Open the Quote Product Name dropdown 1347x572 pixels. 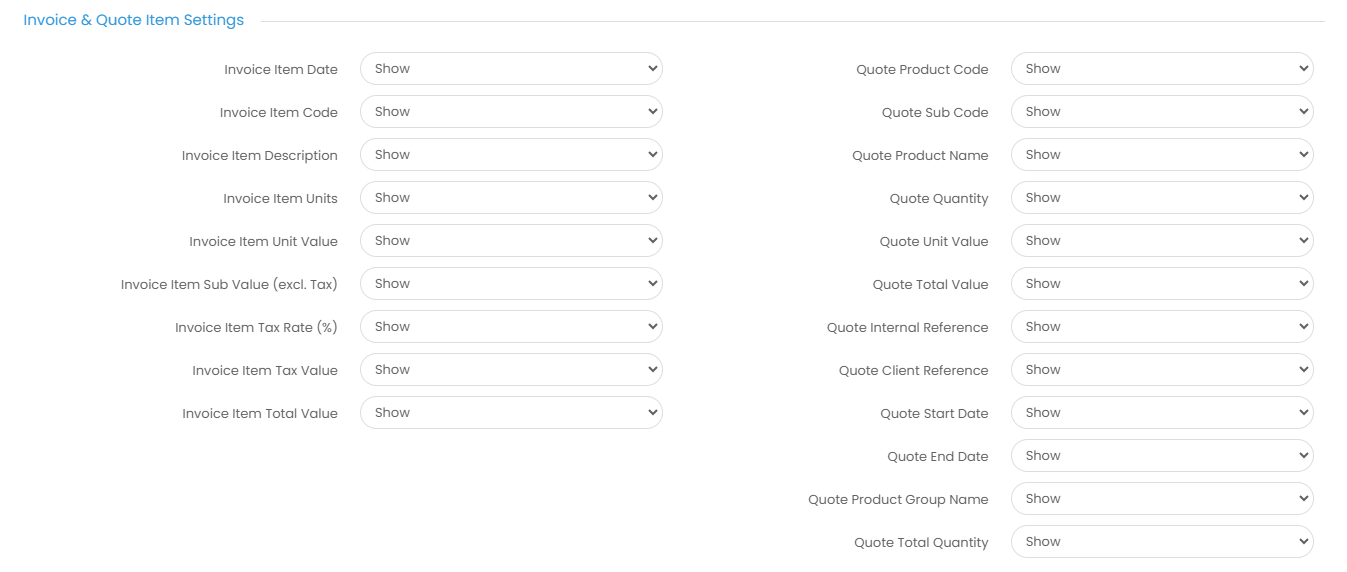[x=1161, y=155]
